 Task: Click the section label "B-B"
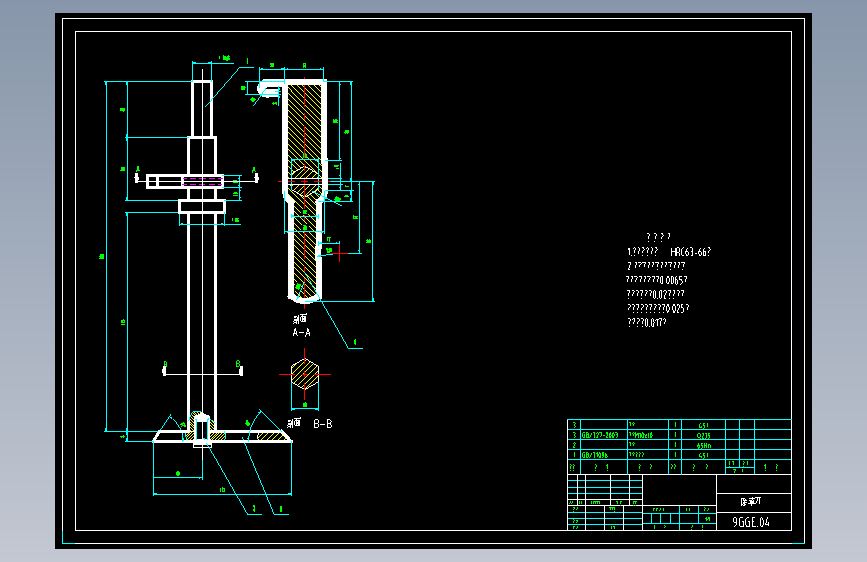pos(323,424)
